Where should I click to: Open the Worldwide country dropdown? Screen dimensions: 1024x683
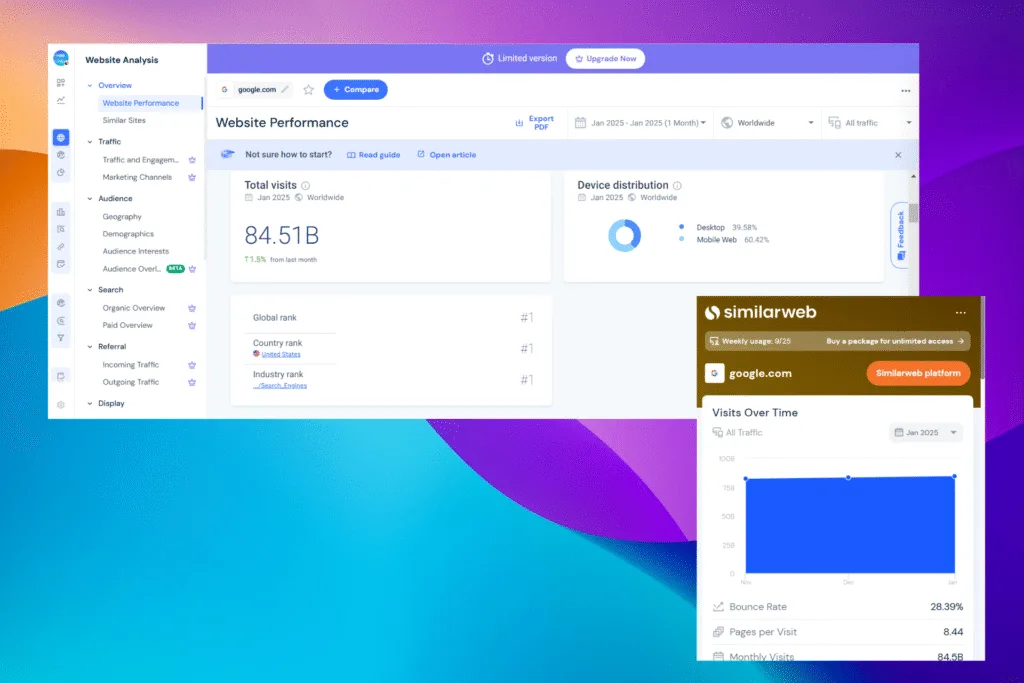pos(767,123)
